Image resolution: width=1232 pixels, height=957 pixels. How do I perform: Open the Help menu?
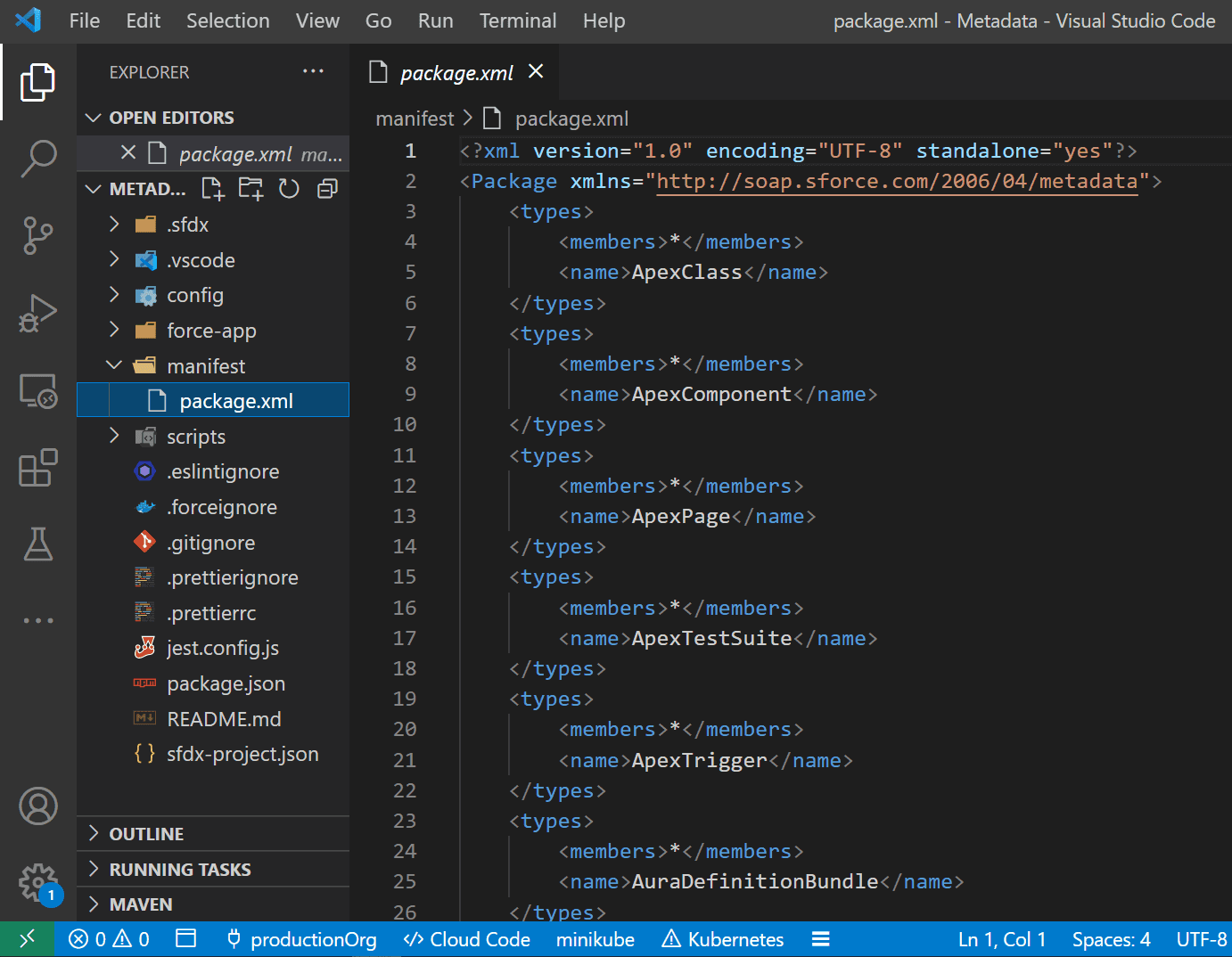click(x=604, y=20)
